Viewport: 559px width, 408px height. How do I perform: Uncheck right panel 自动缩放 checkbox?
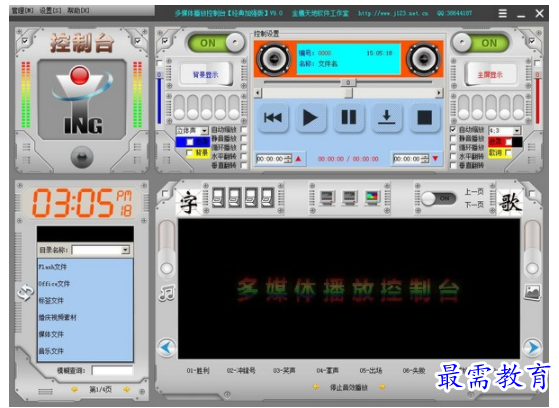coord(453,129)
